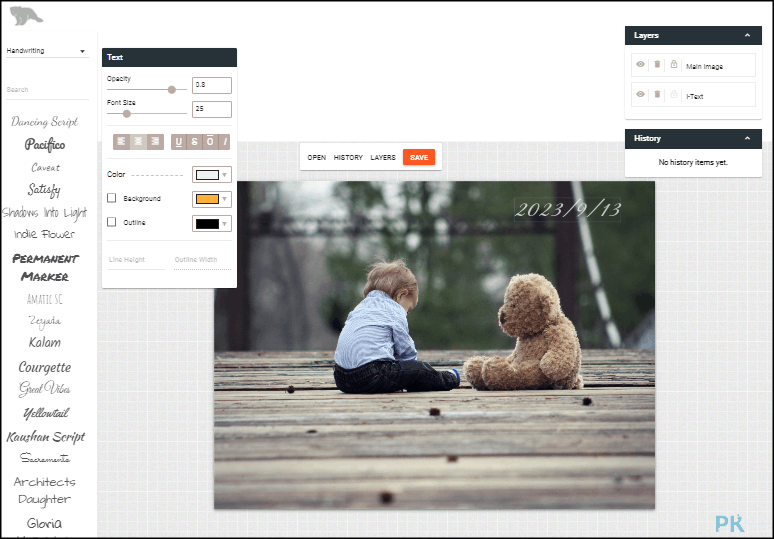Enable the Outline checkbox

[112, 222]
